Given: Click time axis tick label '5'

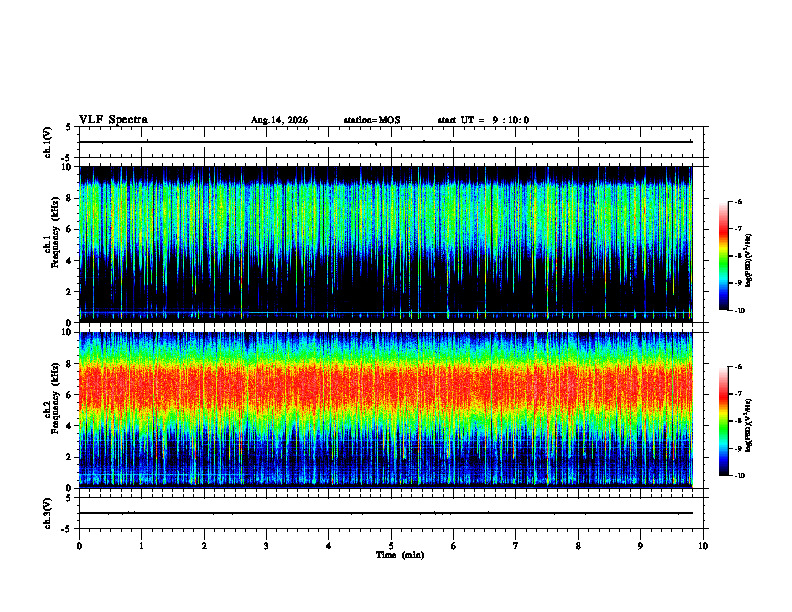Looking at the screenshot, I should pyautogui.click(x=391, y=546).
